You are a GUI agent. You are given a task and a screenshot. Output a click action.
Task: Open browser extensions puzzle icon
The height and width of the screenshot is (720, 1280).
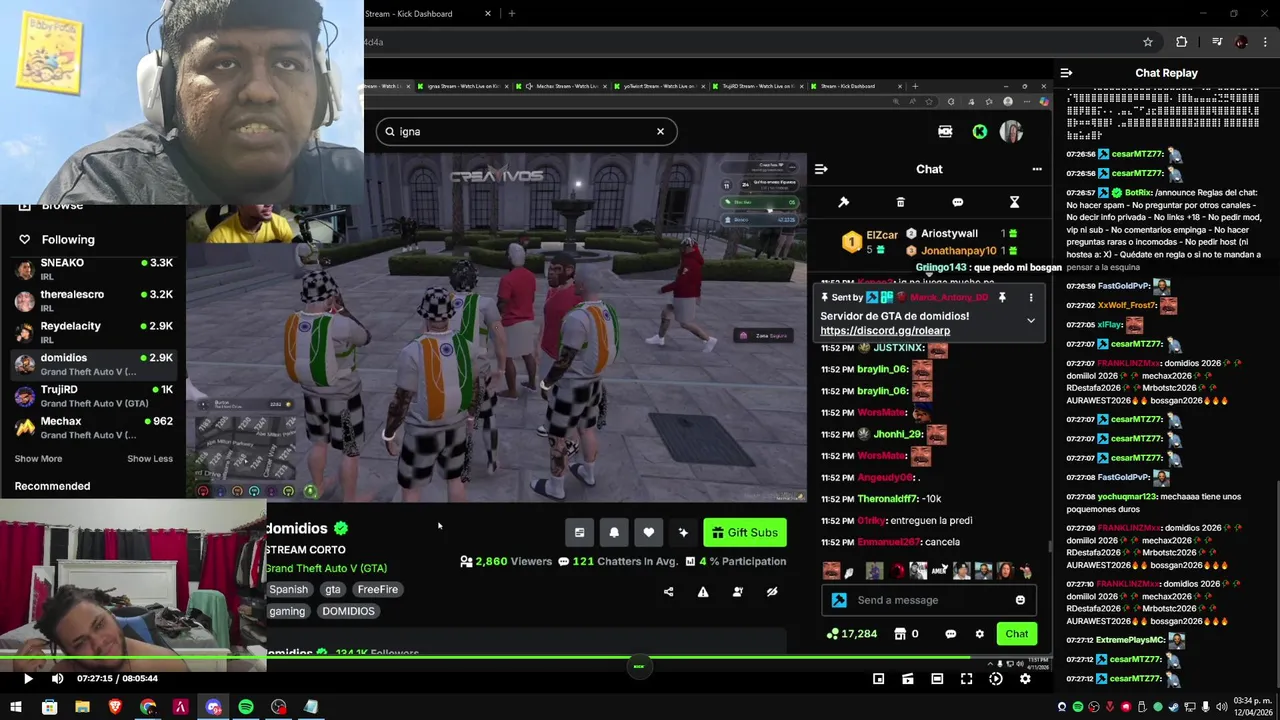1181,42
